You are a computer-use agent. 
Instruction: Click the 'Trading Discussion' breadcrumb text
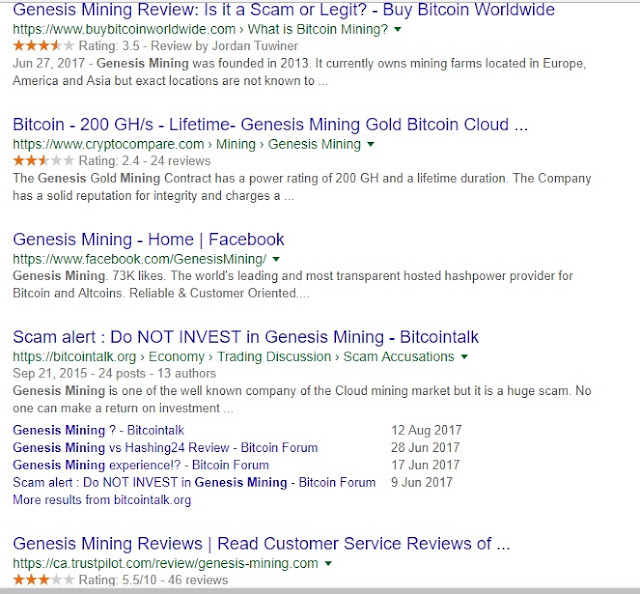pos(274,357)
